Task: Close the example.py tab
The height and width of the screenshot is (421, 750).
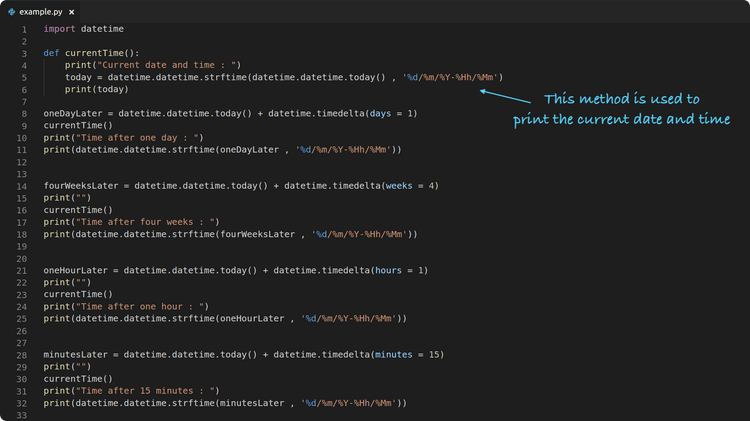Action: click(71, 11)
